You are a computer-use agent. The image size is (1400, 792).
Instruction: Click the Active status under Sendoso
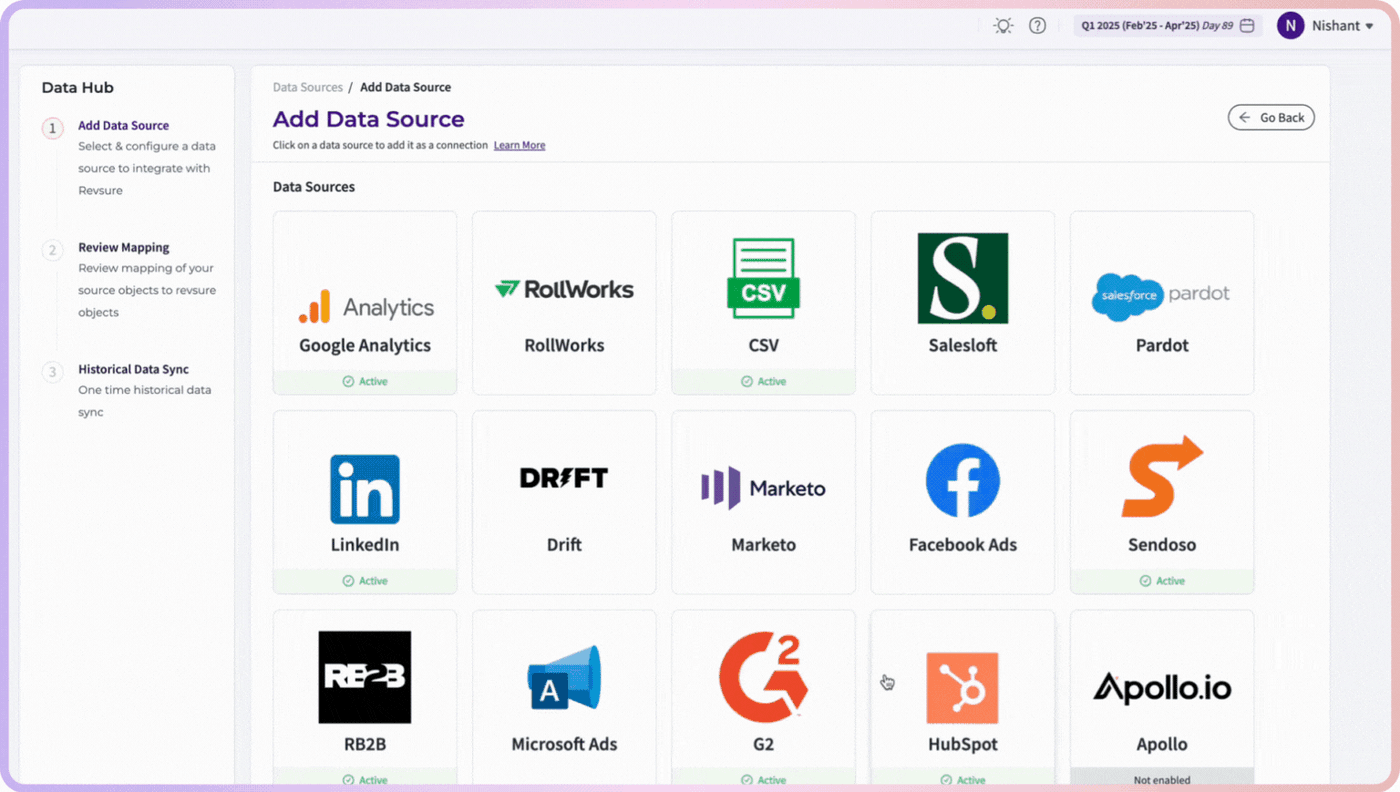[x=1162, y=581]
